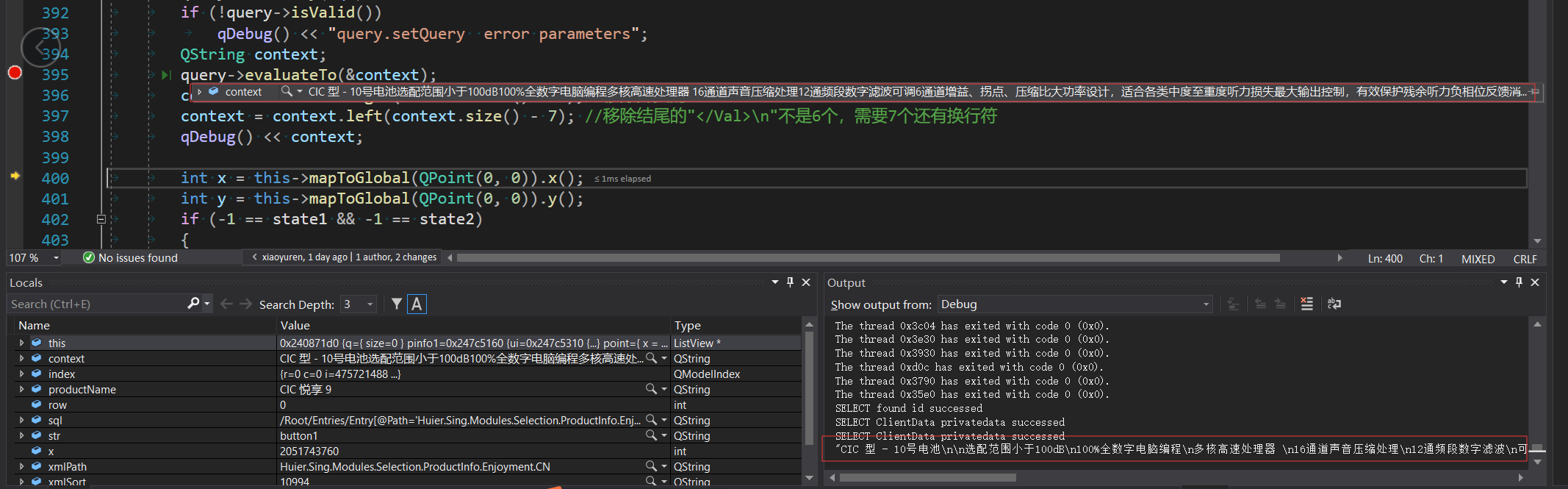The width and height of the screenshot is (1568, 489).
Task: Click Find Message in Code output icon
Action: pos(1233,304)
